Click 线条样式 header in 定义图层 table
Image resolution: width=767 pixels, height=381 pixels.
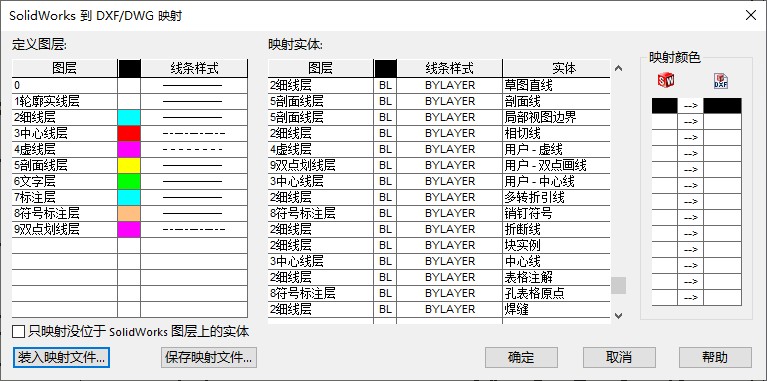pos(194,68)
